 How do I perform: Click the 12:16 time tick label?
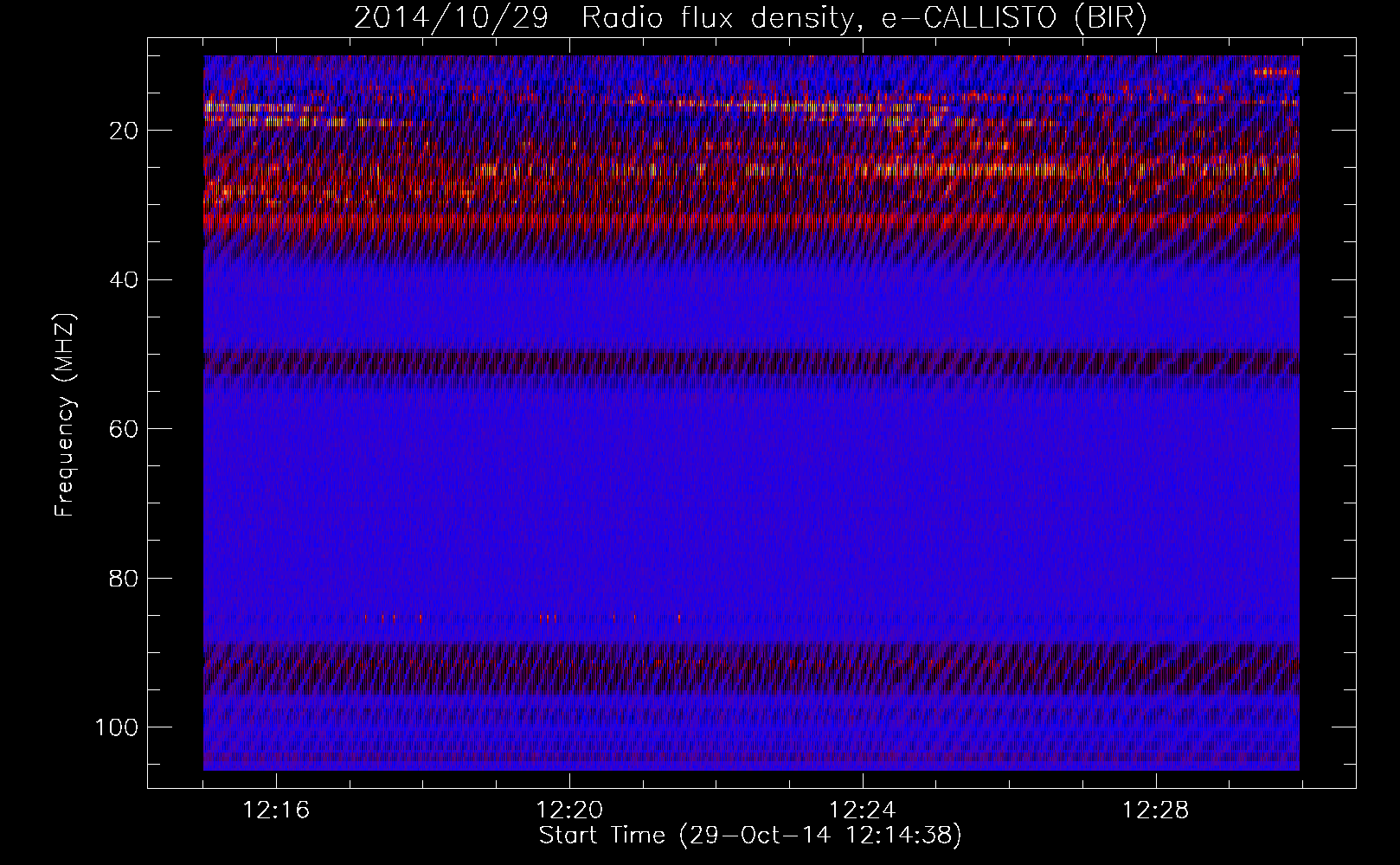click(276, 811)
